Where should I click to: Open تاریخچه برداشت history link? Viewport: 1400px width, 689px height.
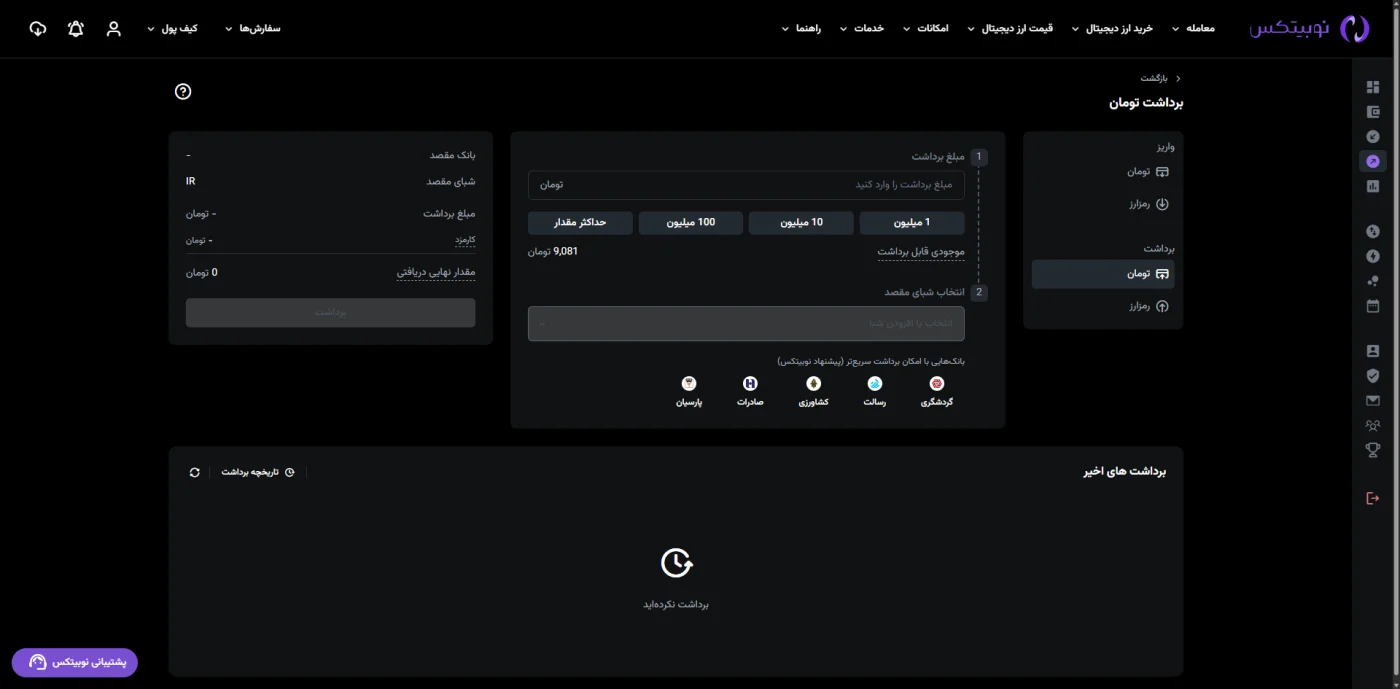(x=258, y=472)
